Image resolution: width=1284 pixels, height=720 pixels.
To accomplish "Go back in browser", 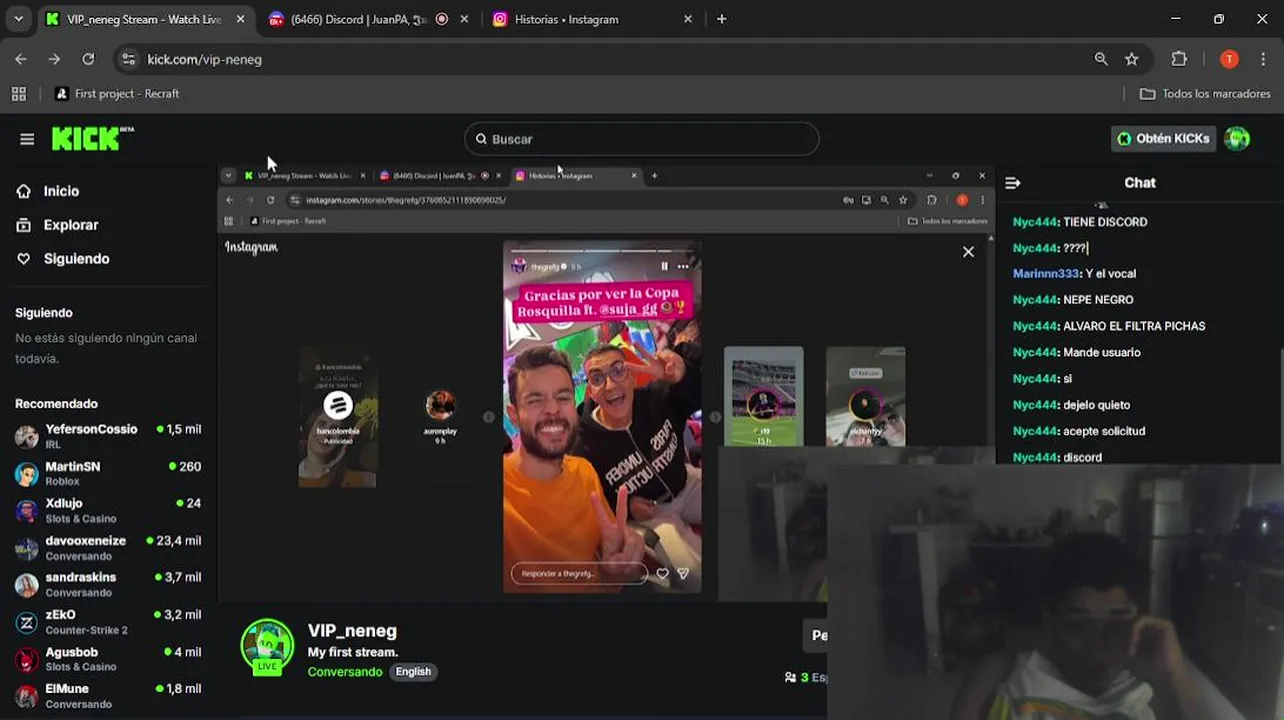I will [x=21, y=59].
